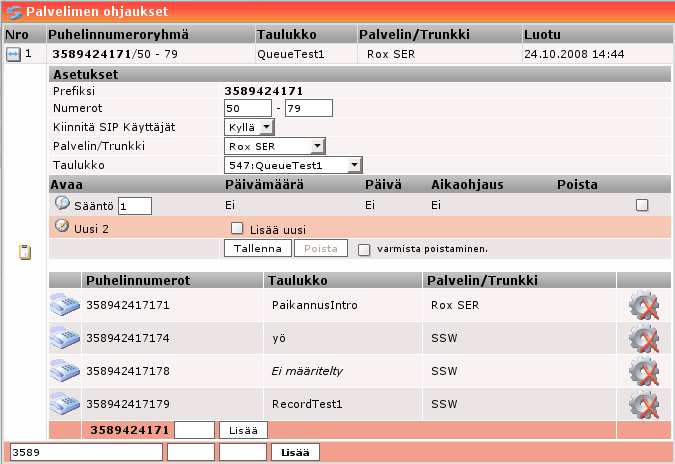The height and width of the screenshot is (464, 675).
Task: Focus the Numerot start field containing 50
Action: coord(248,108)
